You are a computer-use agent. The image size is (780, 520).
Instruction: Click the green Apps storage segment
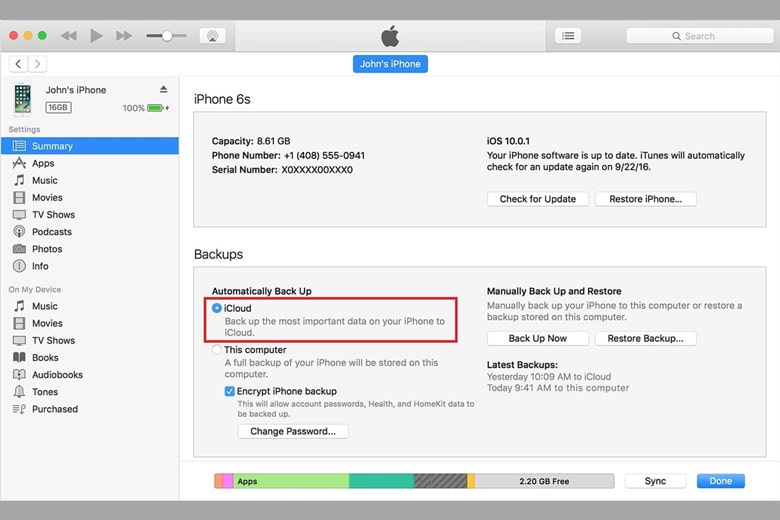(x=291, y=481)
